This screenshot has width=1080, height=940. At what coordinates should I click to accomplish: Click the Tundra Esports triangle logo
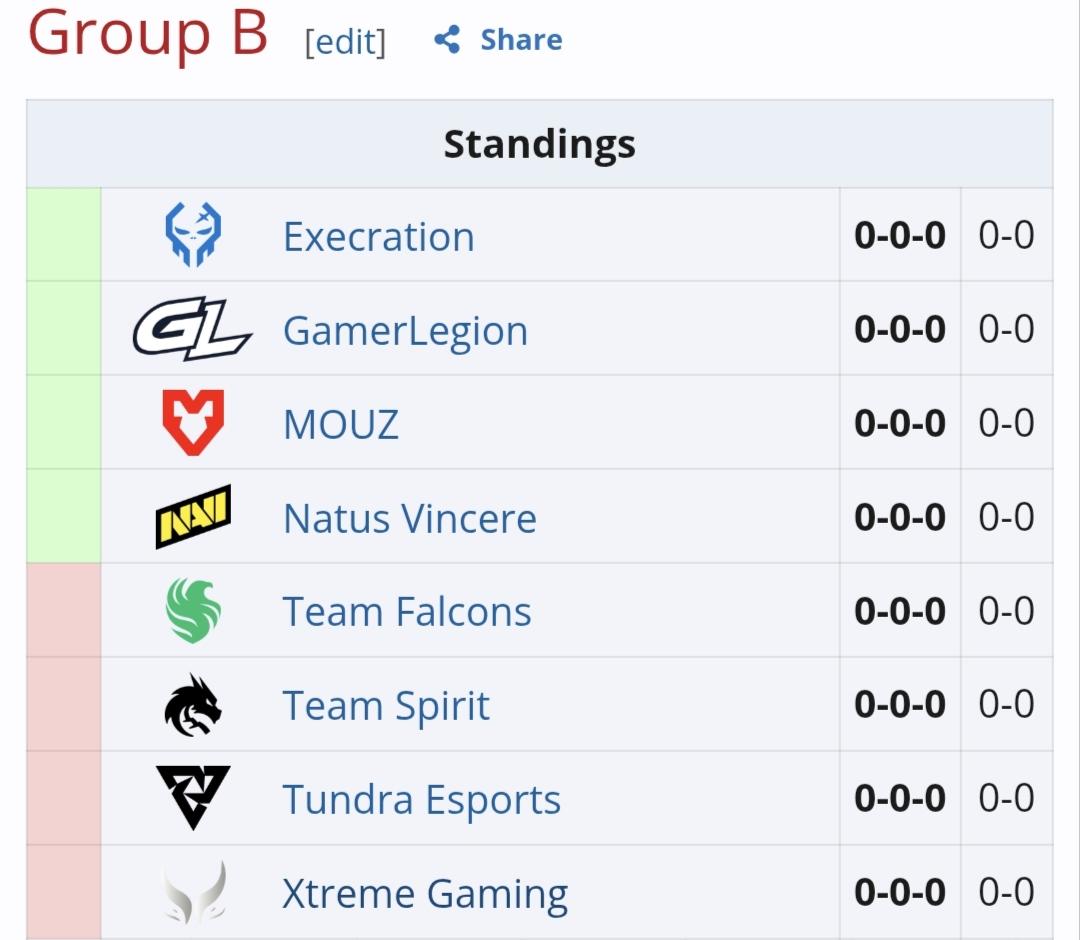pos(193,798)
